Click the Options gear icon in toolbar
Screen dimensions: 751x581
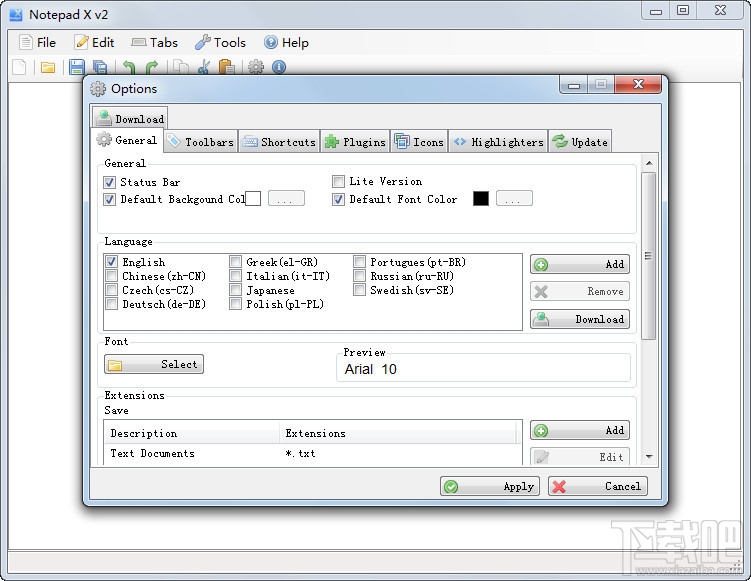tap(256, 67)
